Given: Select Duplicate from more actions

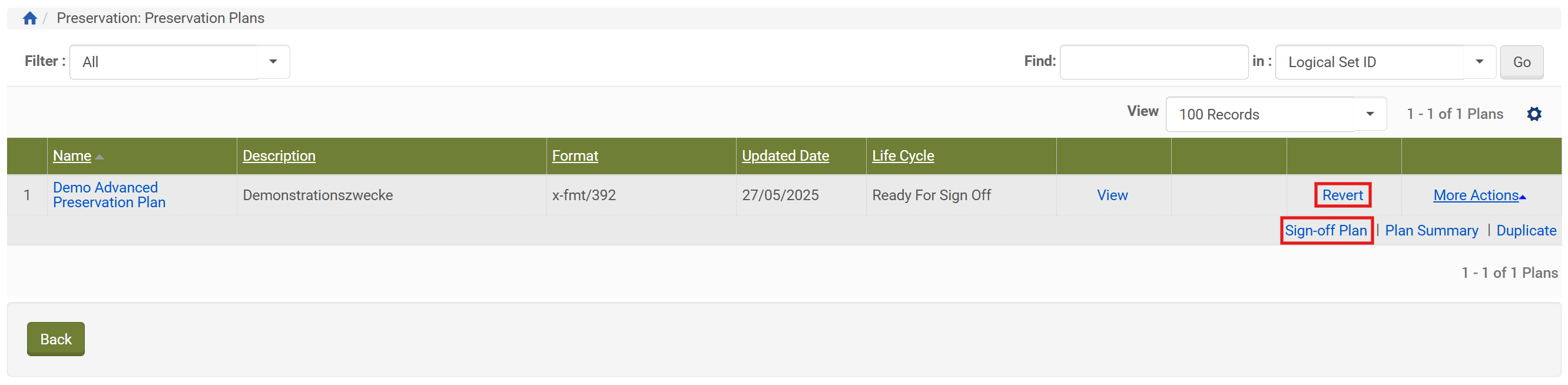Looking at the screenshot, I should click(x=1526, y=231).
